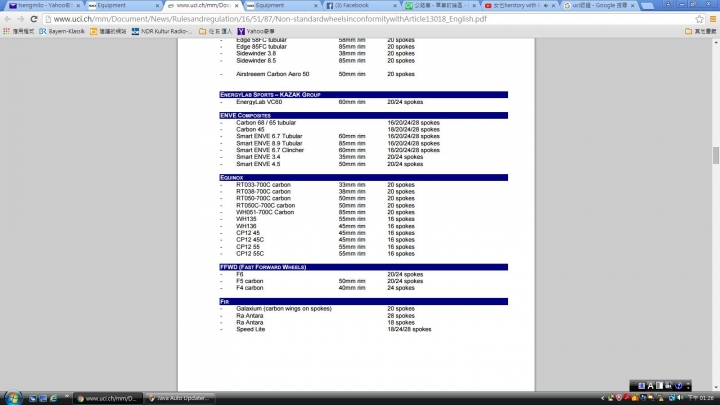Go forward with the browser forward arrow
Screen dimensions: 720x405
pyautogui.click(x=21, y=19)
